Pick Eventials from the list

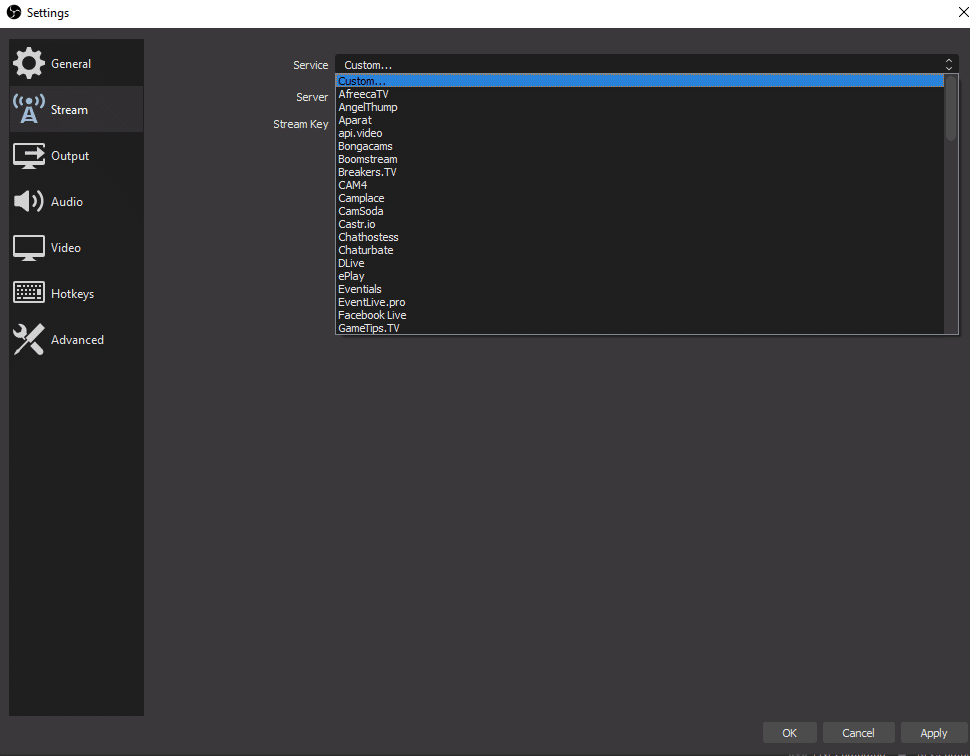[640, 289]
